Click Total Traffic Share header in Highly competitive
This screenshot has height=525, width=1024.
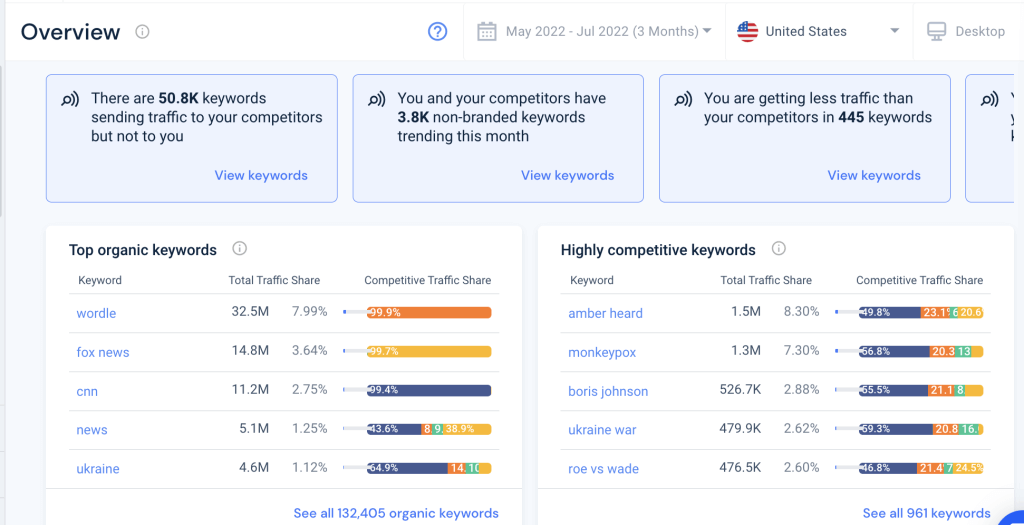[x=766, y=280]
